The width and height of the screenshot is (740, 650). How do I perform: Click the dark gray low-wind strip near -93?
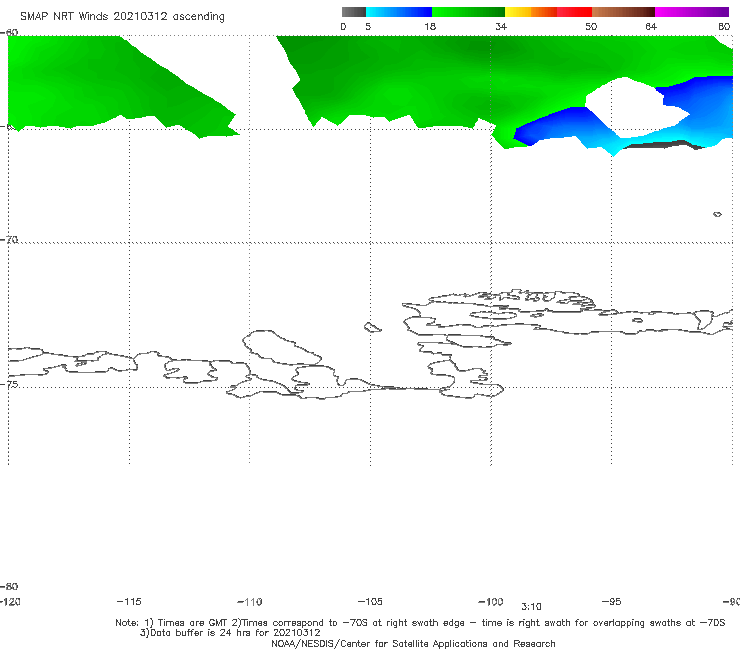(x=663, y=144)
